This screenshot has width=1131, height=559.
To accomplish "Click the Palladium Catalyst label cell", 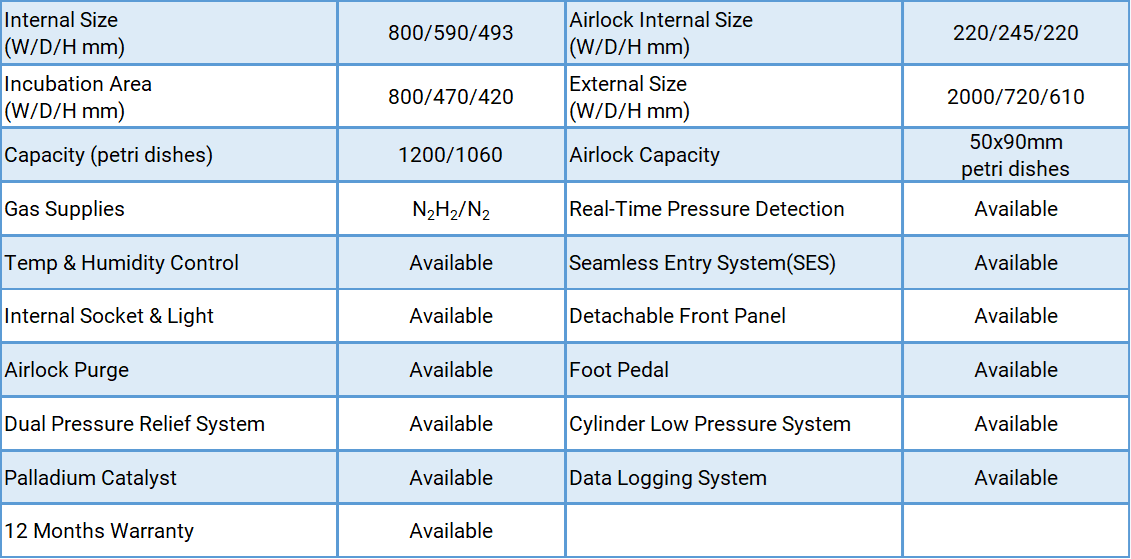I will [x=169, y=477].
